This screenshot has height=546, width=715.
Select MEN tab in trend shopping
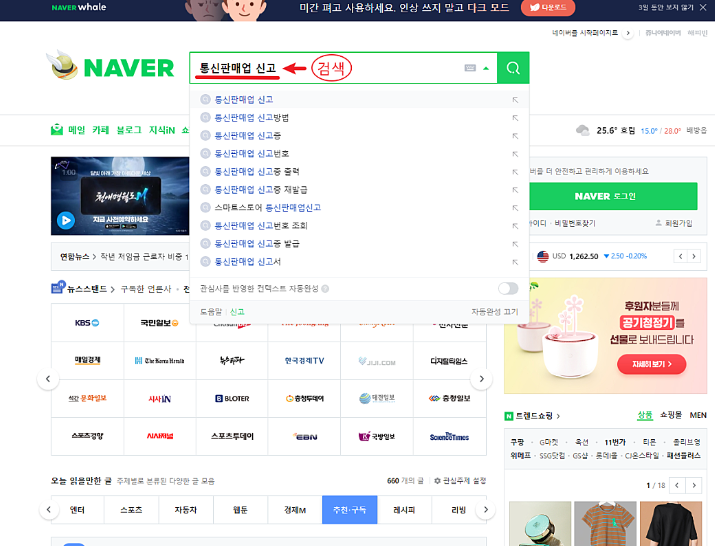point(698,415)
